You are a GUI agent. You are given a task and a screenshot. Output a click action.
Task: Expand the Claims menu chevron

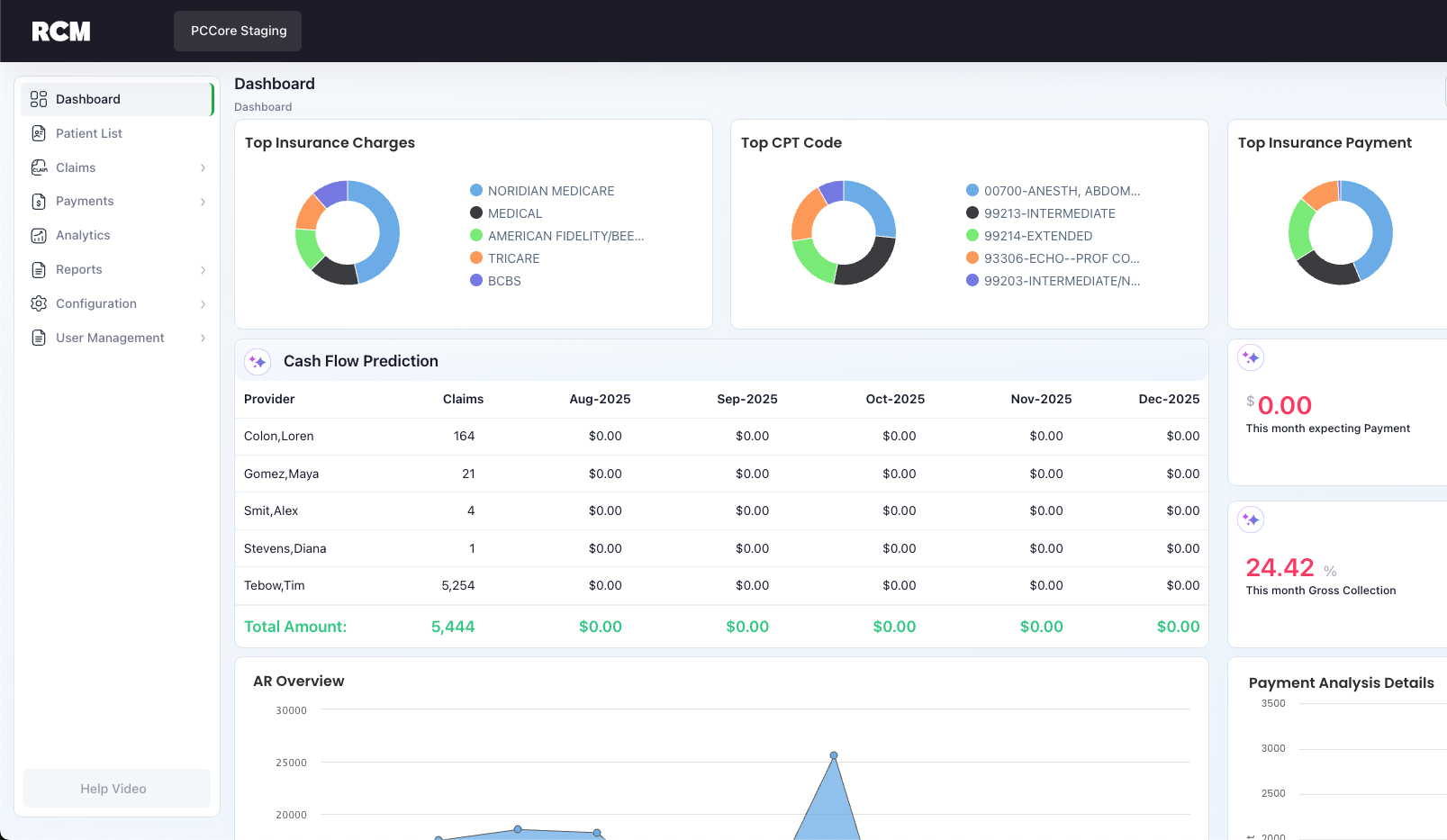coord(203,167)
